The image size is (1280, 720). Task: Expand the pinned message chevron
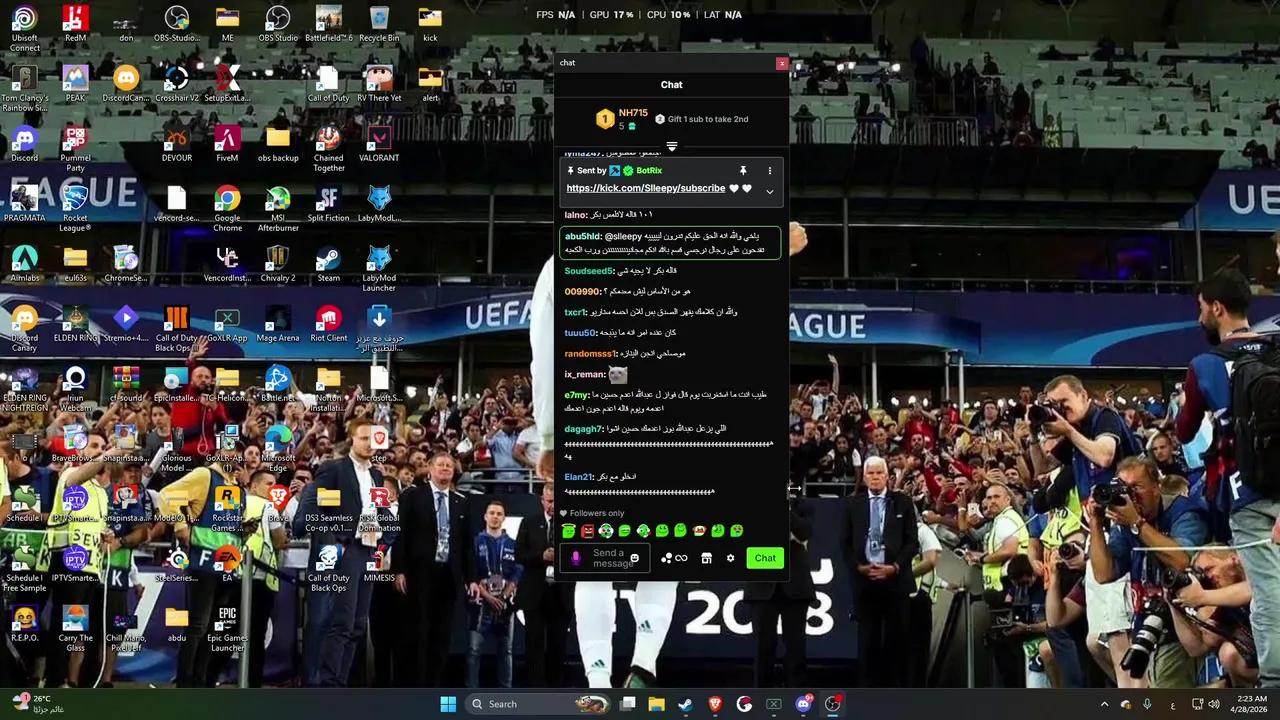pyautogui.click(x=769, y=191)
